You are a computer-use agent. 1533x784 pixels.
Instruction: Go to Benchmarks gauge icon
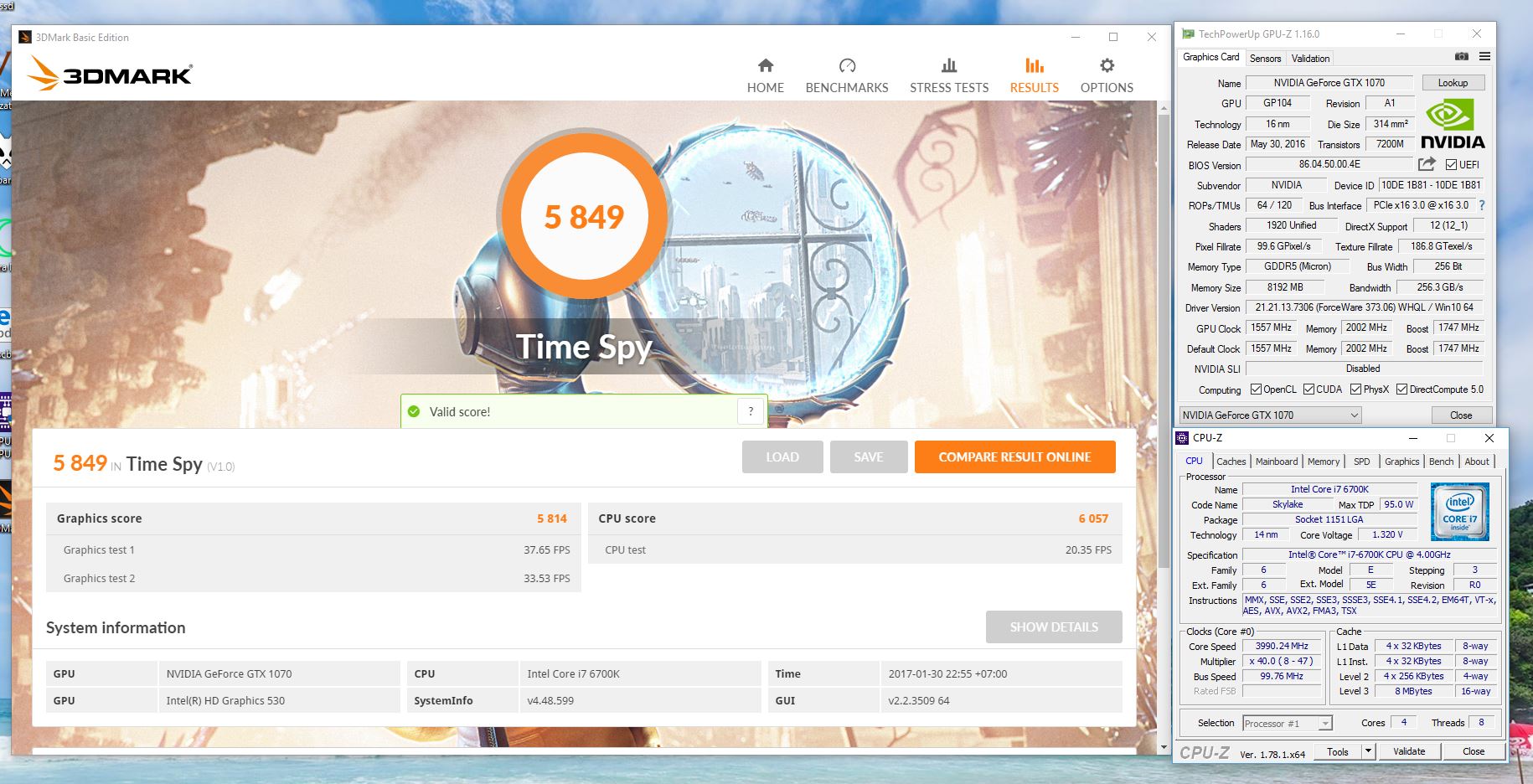click(847, 65)
